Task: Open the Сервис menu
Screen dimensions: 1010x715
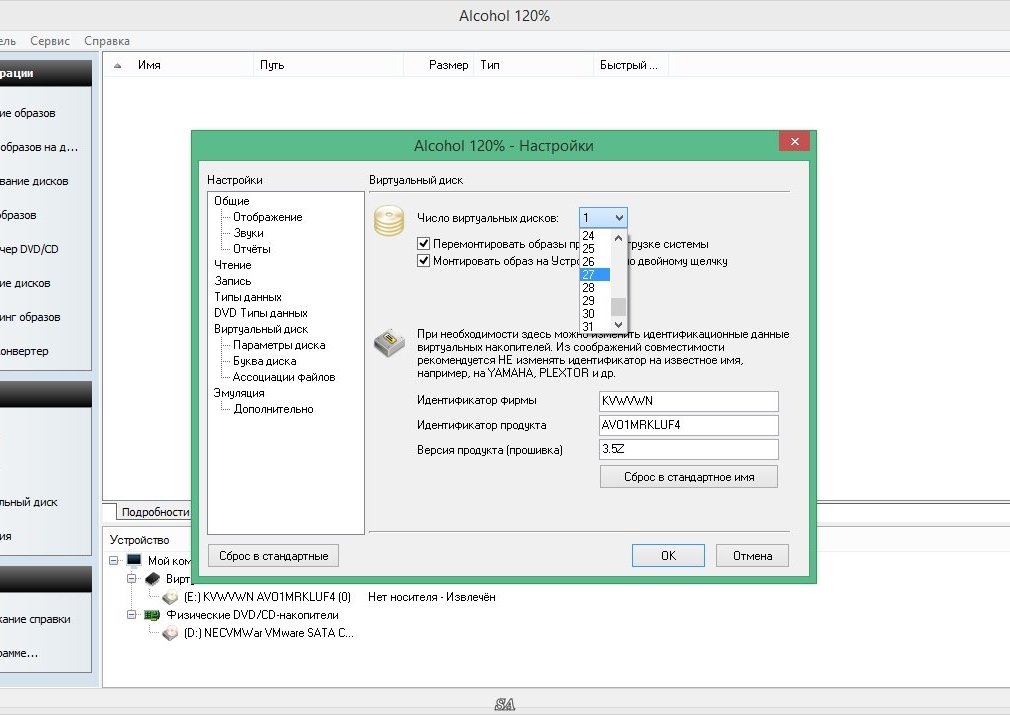Action: click(50, 41)
